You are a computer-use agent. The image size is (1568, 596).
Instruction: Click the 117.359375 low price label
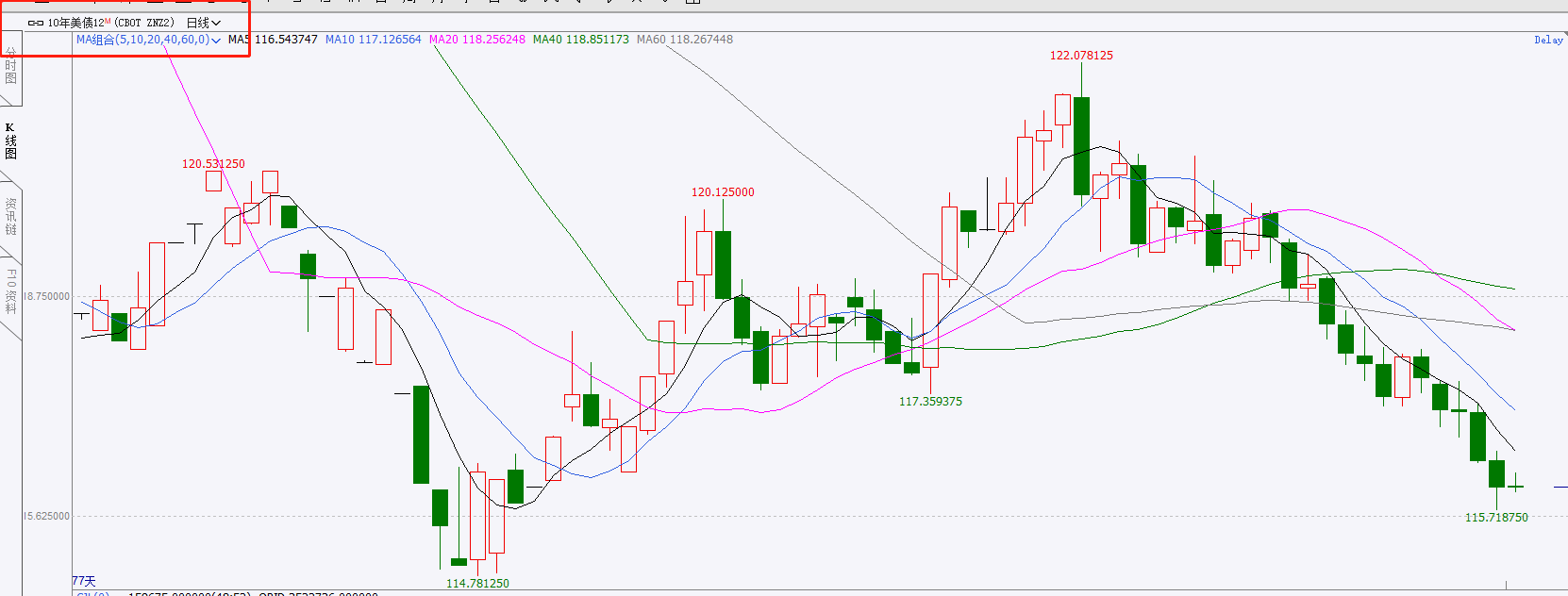tap(930, 402)
